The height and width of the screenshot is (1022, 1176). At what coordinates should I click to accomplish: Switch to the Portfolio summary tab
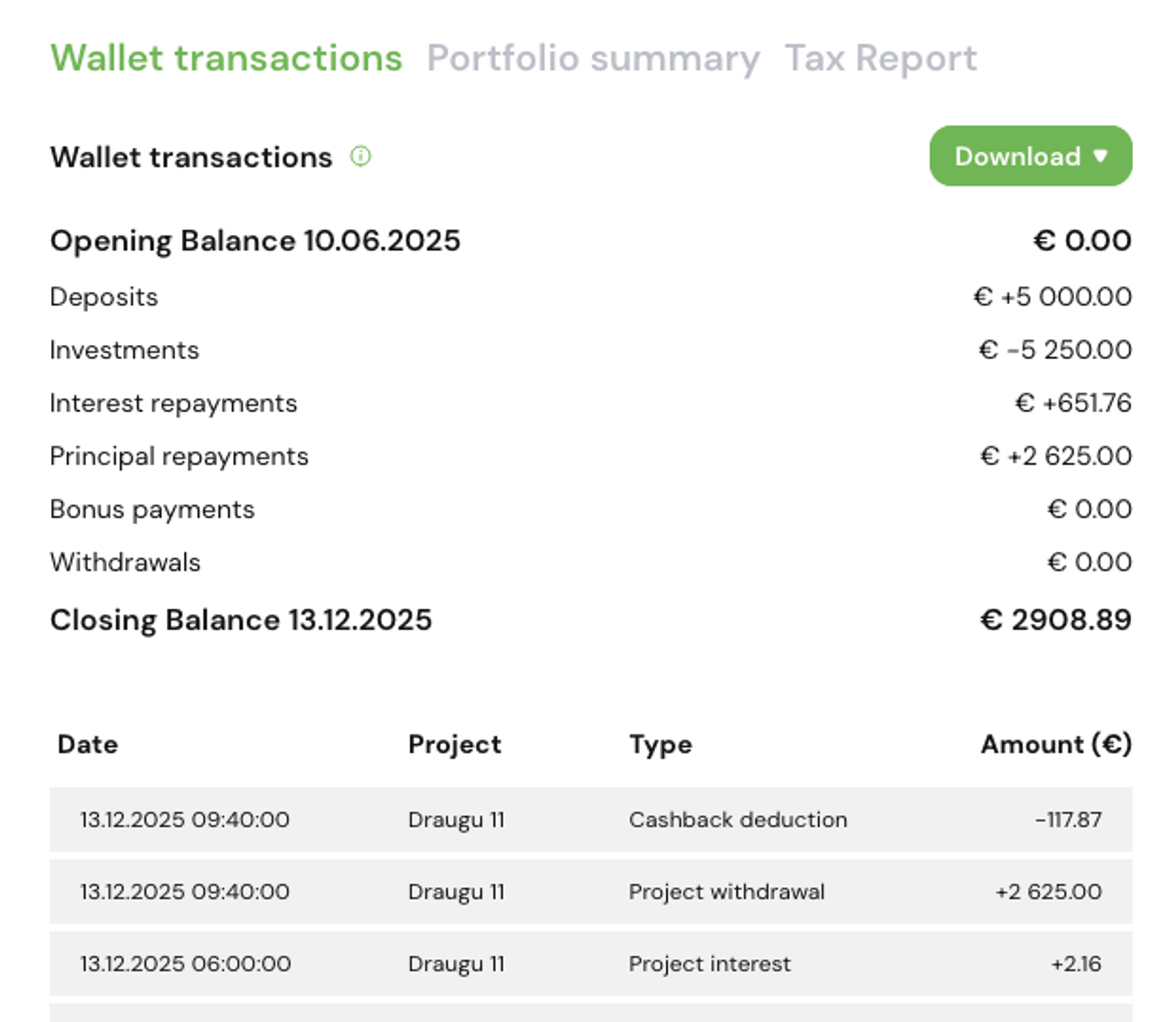coord(593,59)
